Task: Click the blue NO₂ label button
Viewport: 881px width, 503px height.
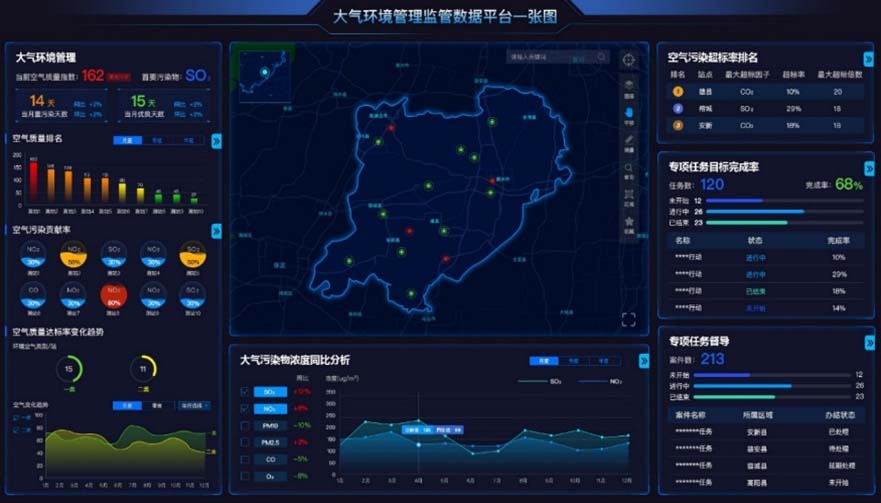Action: tap(270, 409)
